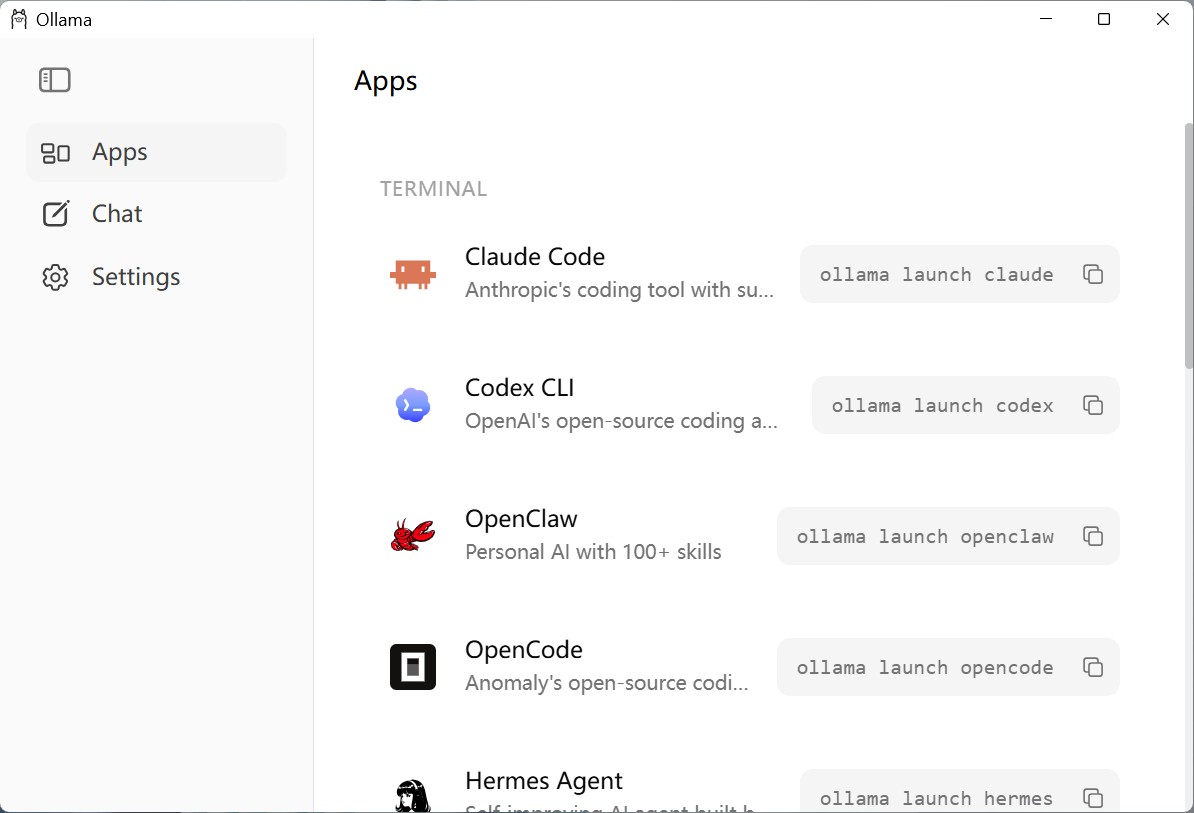Open the Apps section in sidebar
This screenshot has width=1194, height=813.
pyautogui.click(x=156, y=152)
